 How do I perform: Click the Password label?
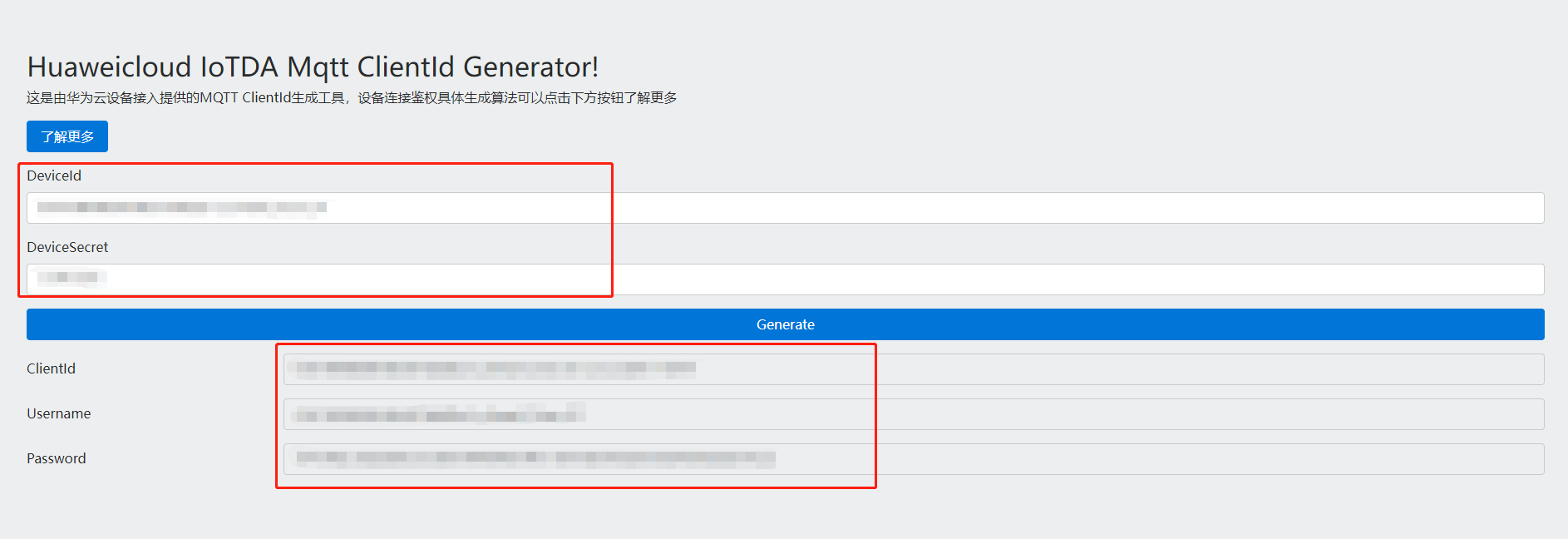click(x=56, y=458)
